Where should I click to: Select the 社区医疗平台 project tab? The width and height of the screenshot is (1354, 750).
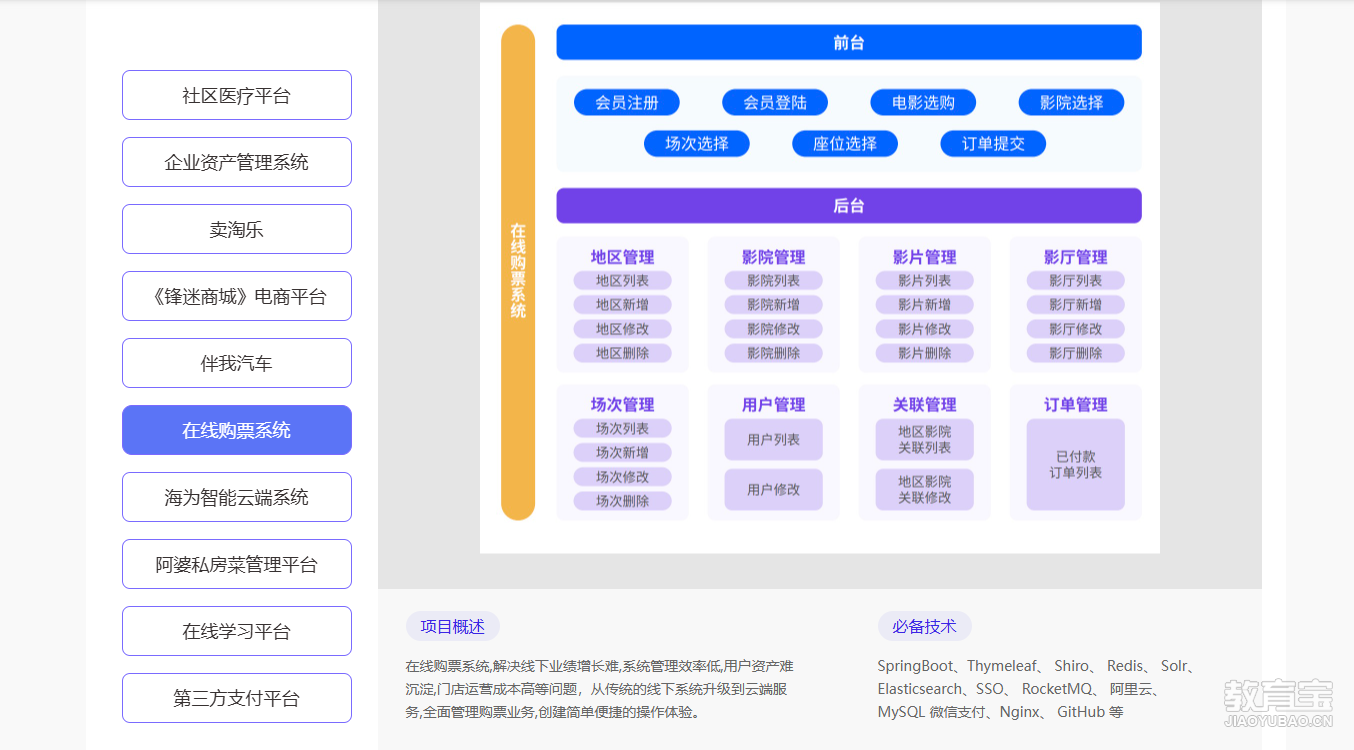pos(236,95)
